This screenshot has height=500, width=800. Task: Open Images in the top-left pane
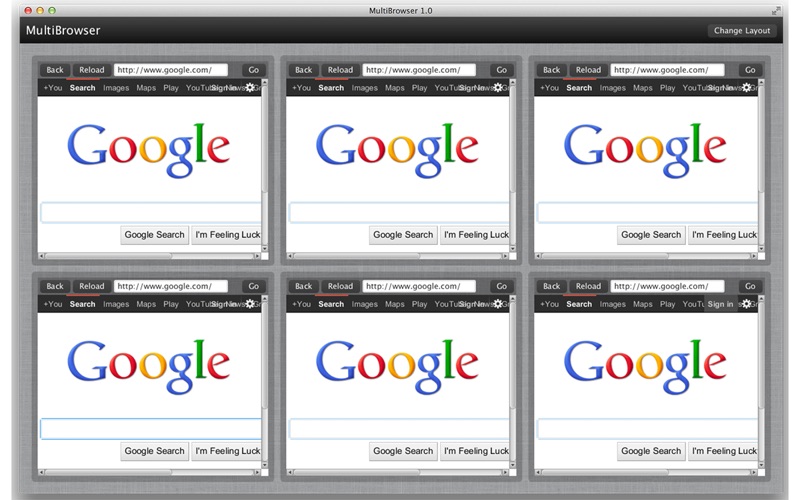(116, 88)
